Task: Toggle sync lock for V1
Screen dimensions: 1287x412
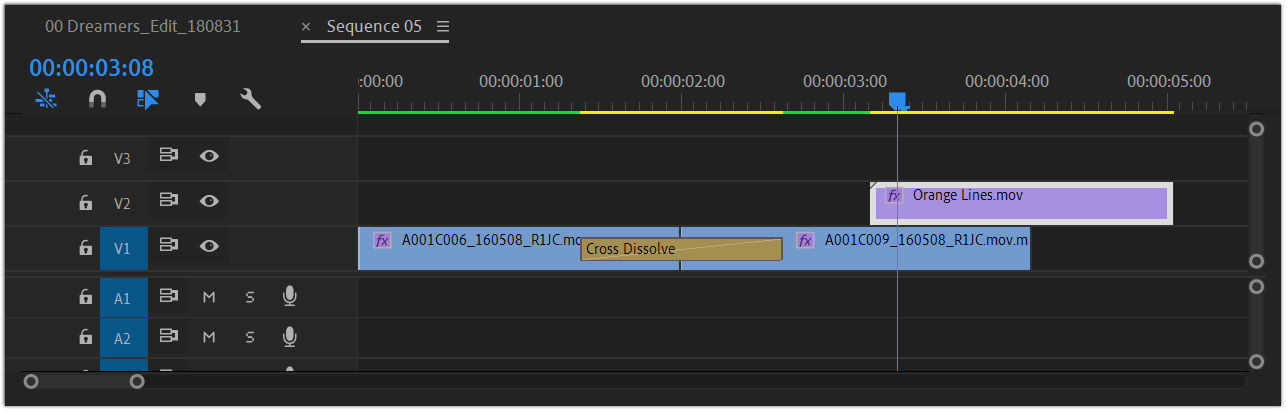Action: [169, 246]
